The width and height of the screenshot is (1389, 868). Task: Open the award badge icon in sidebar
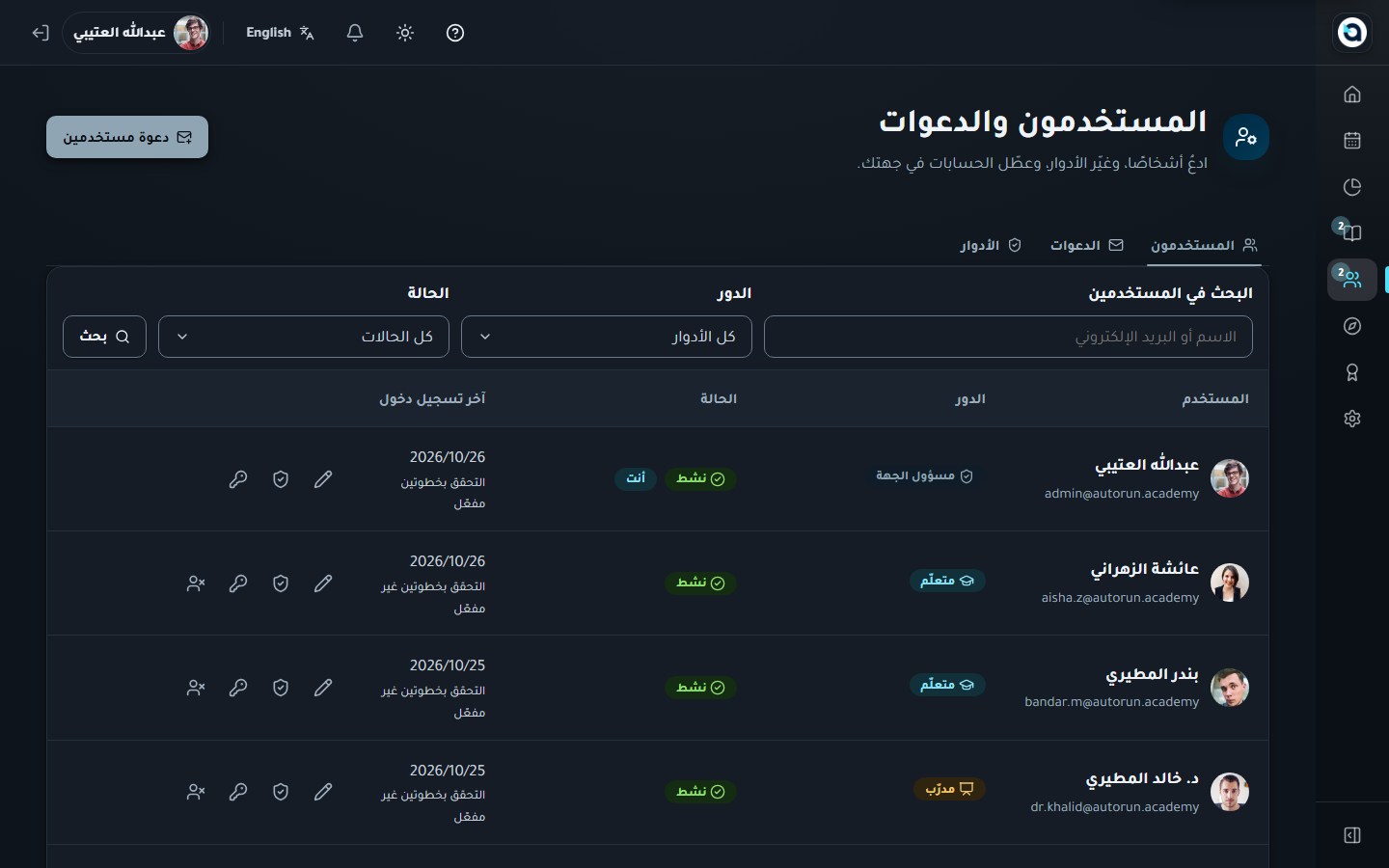(x=1352, y=372)
